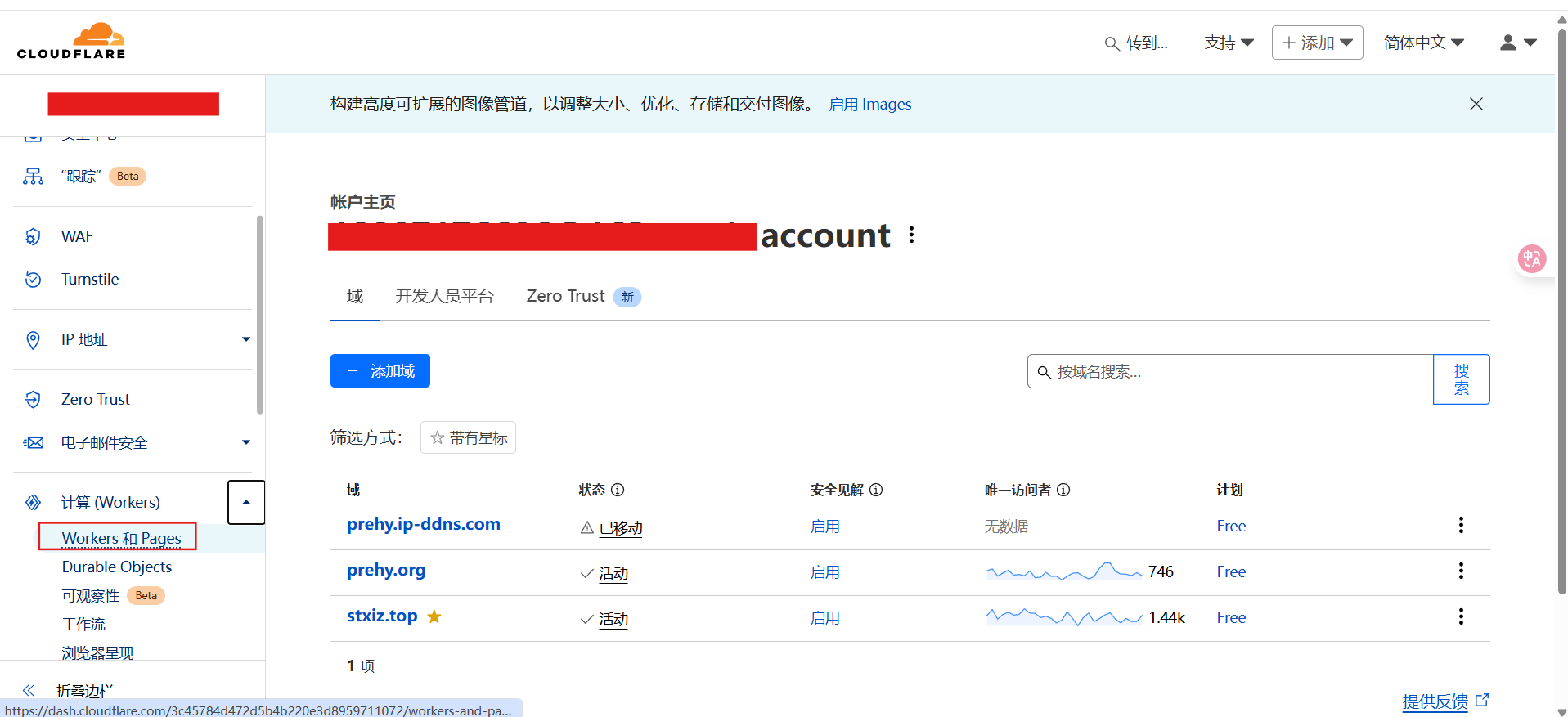Toggle the 带有星标 filter

[x=468, y=437]
